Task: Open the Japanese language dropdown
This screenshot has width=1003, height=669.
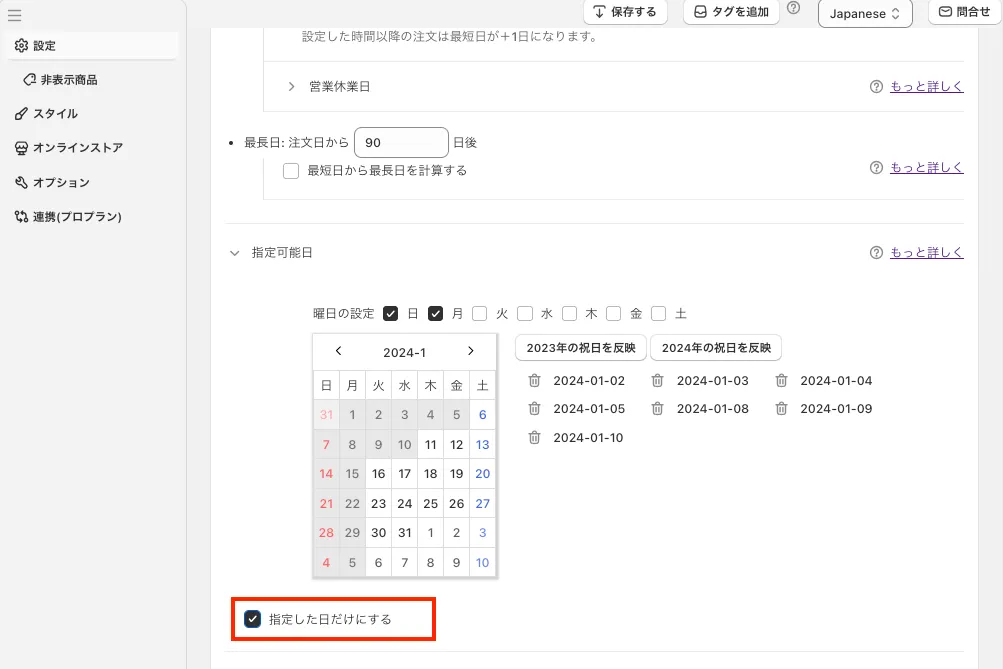Action: tap(864, 14)
